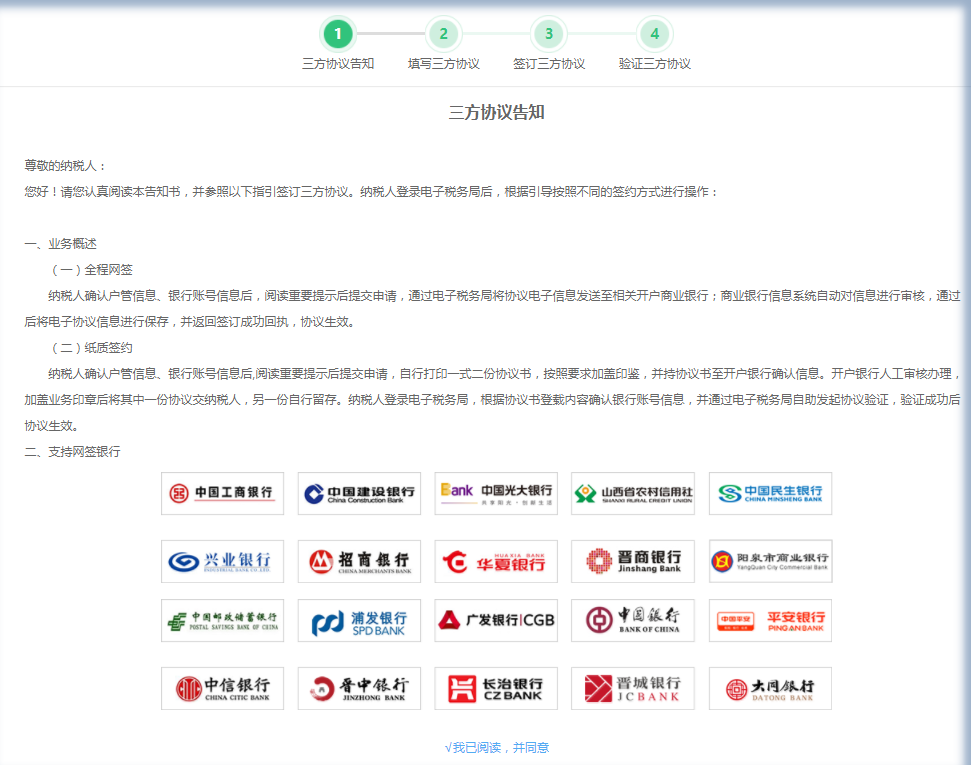972x765 pixels.
Task: Select the SPD Bank 浦发银行 logo
Action: point(359,620)
